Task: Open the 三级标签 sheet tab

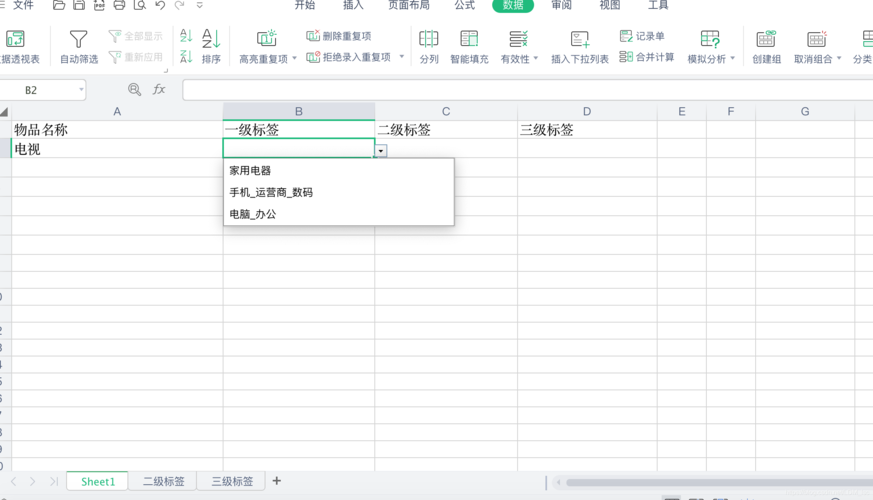Action: (x=232, y=481)
